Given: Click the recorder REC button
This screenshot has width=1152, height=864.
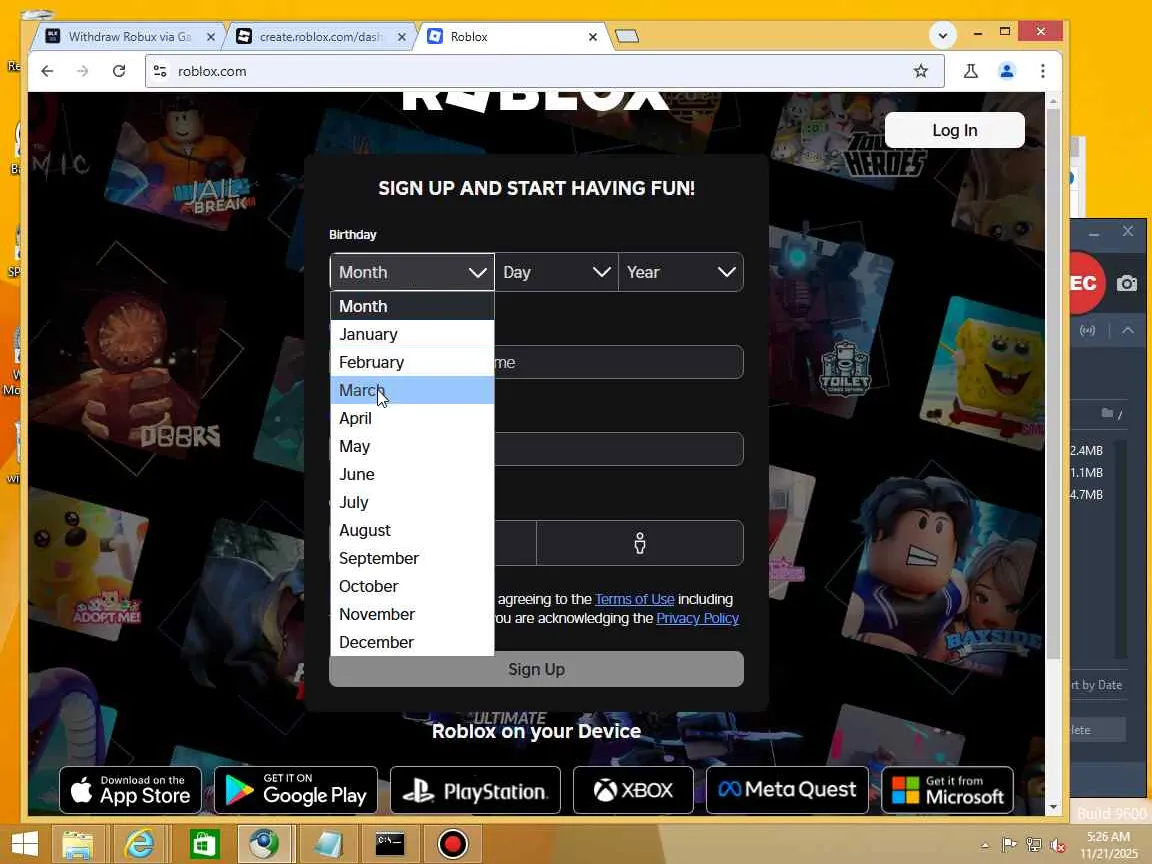Looking at the screenshot, I should click(1086, 284).
